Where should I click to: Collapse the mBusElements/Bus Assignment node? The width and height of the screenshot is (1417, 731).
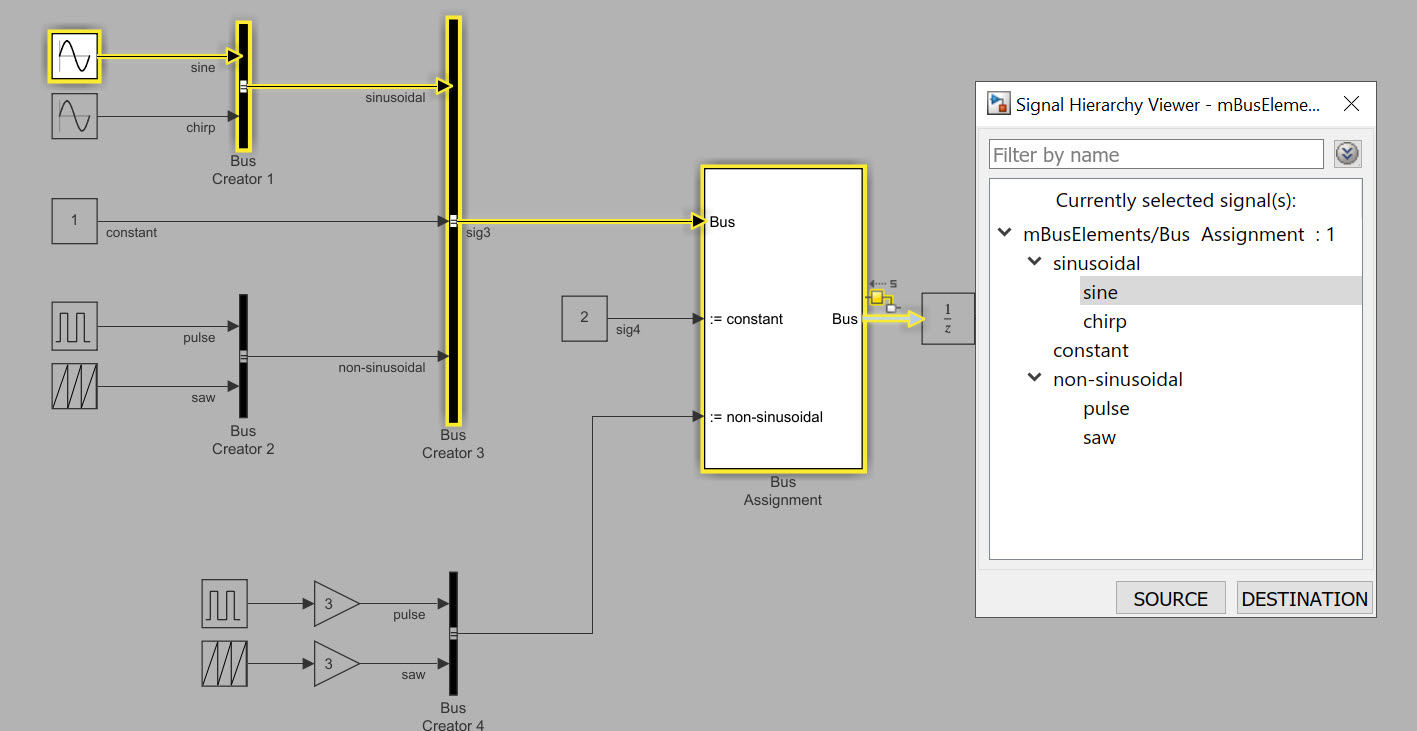click(x=1004, y=232)
